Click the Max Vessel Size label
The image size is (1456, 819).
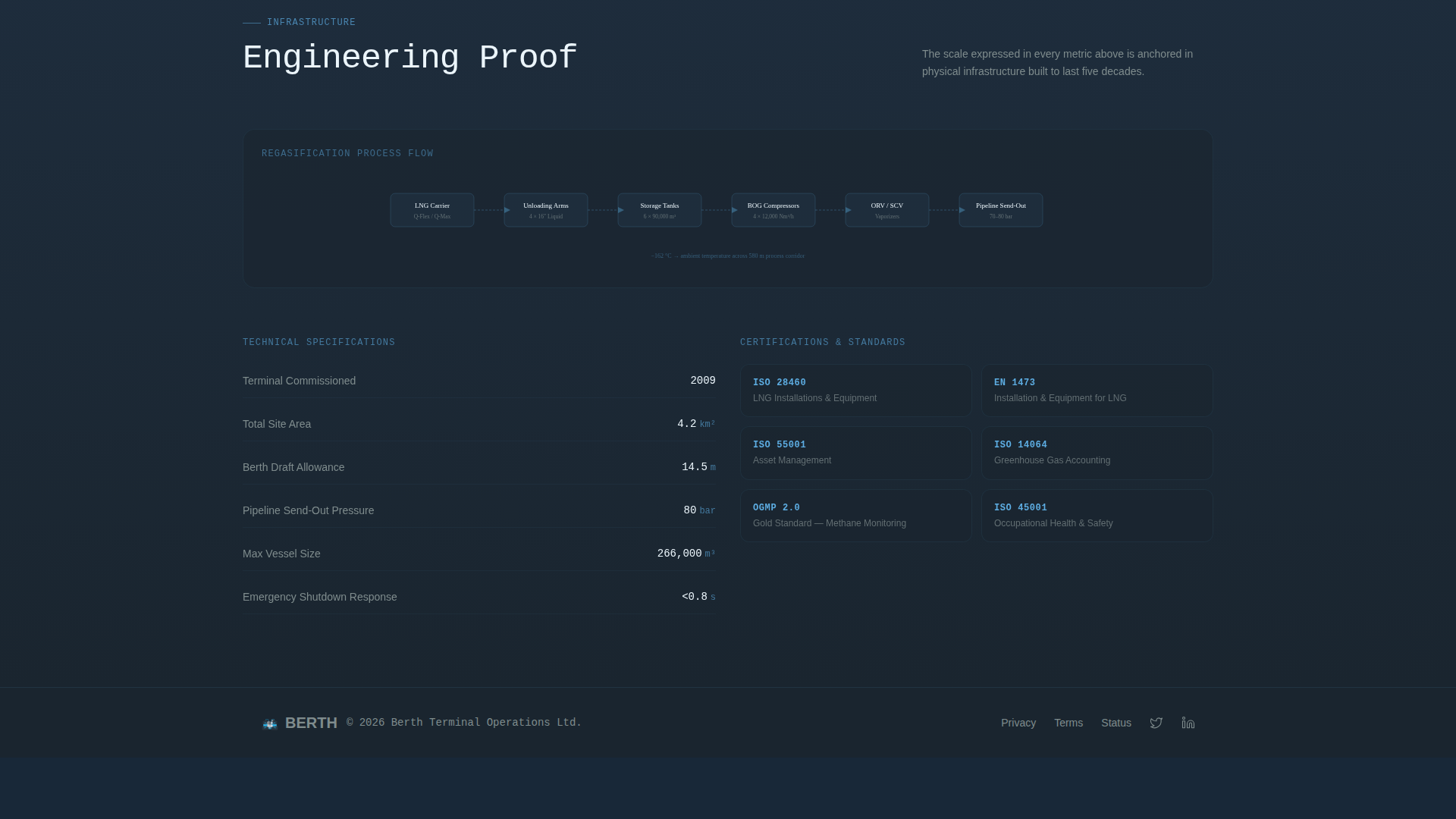pyautogui.click(x=281, y=554)
